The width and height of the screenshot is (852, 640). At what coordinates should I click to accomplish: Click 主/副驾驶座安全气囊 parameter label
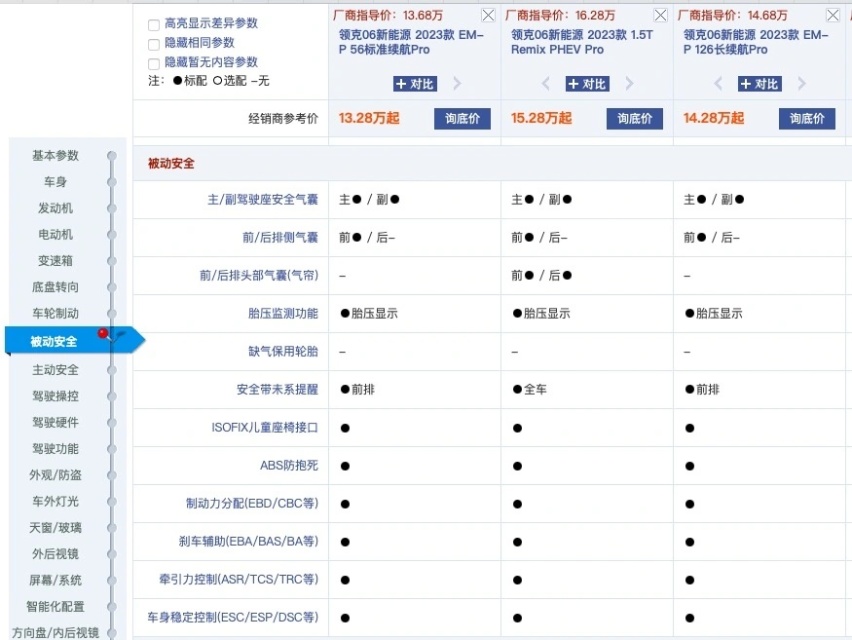tap(262, 200)
